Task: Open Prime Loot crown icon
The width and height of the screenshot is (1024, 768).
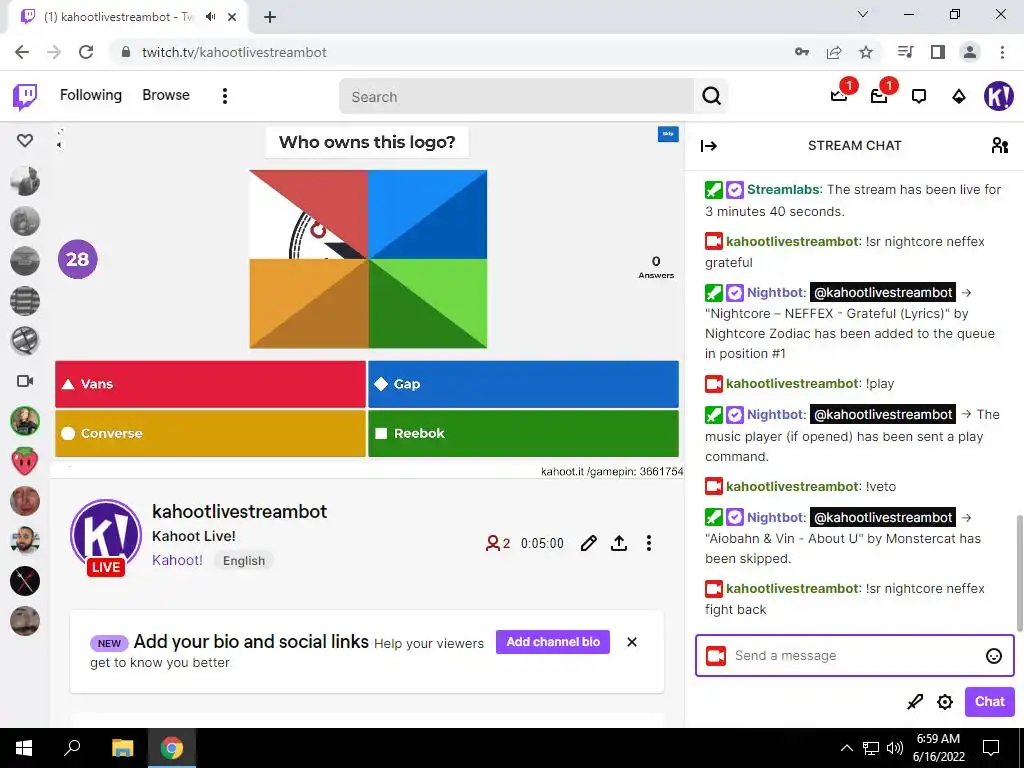Action: pos(839,96)
